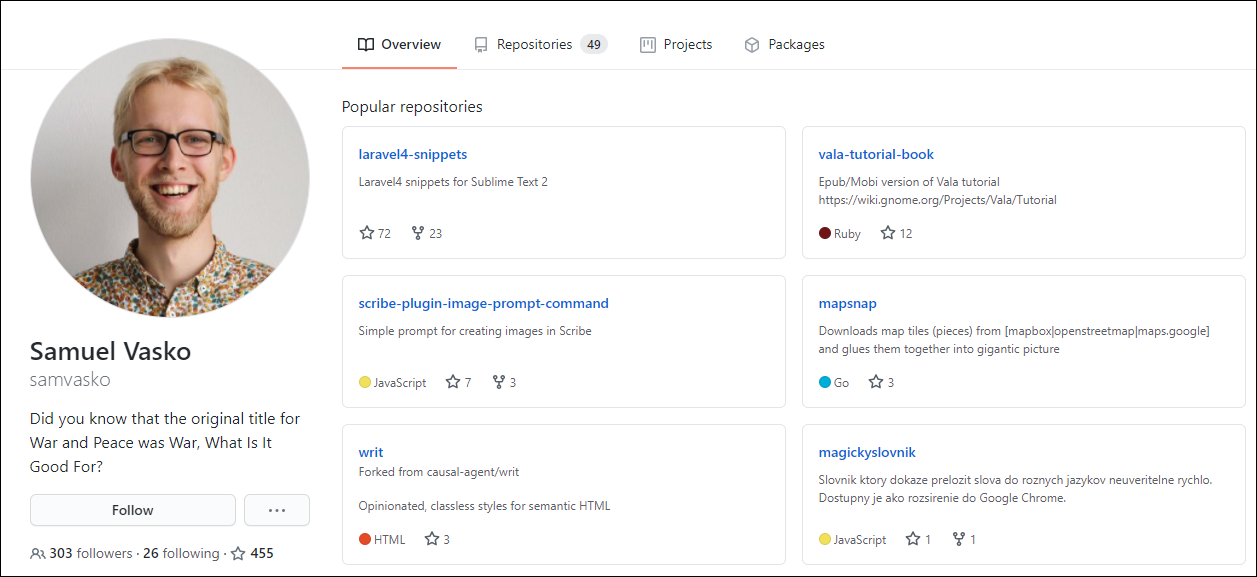This screenshot has width=1257, height=577.
Task: Click the HTML language color dot
Action: [365, 539]
